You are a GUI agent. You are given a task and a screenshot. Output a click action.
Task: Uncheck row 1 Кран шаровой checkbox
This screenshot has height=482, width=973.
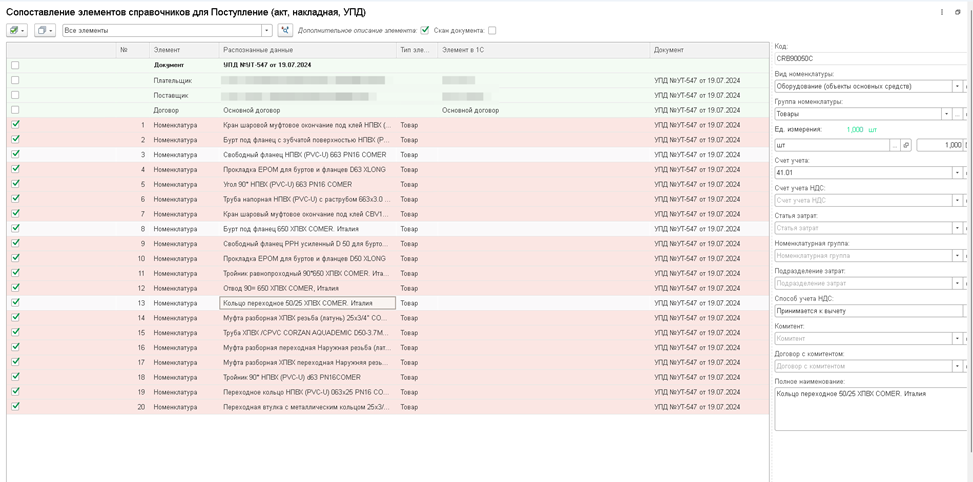(16, 124)
